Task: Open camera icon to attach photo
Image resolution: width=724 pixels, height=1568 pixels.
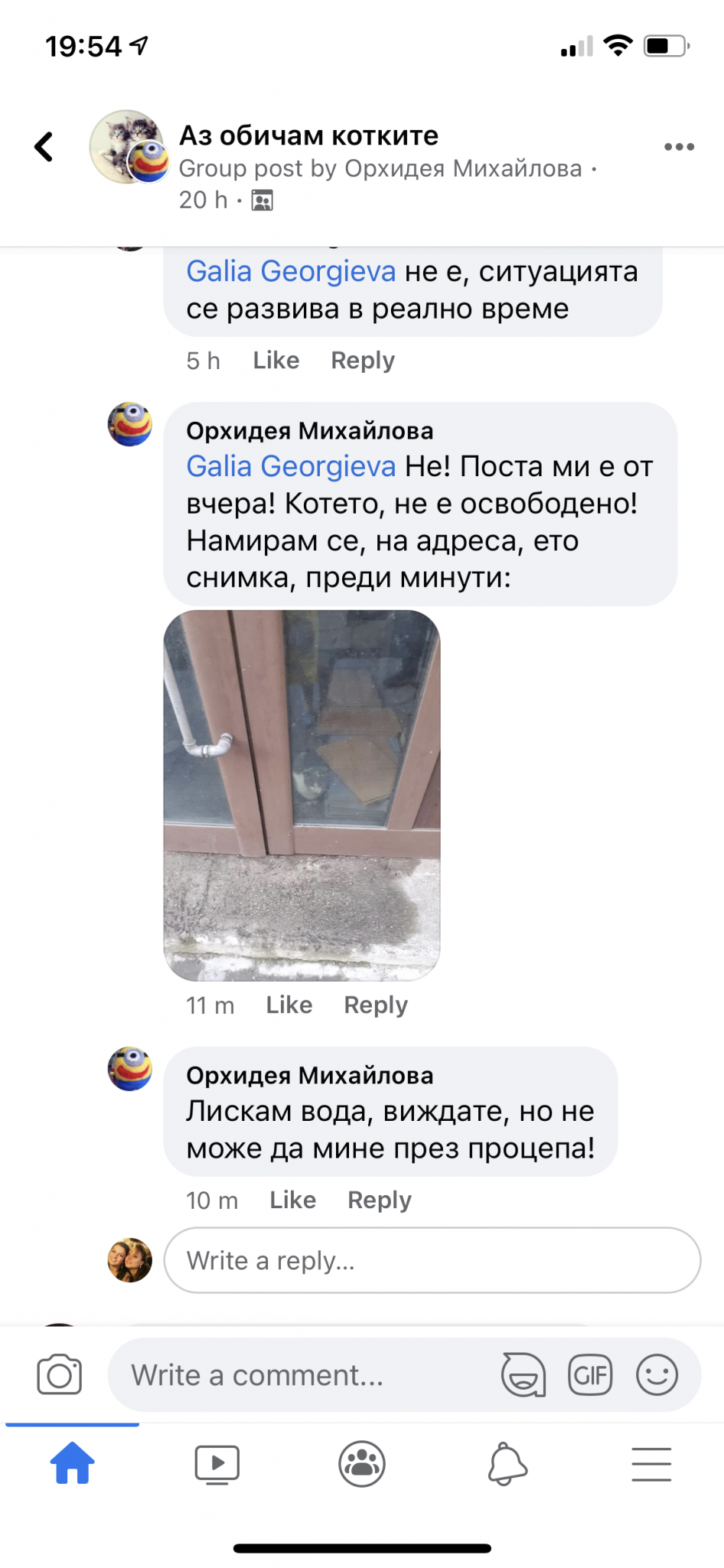Action: (x=60, y=1375)
